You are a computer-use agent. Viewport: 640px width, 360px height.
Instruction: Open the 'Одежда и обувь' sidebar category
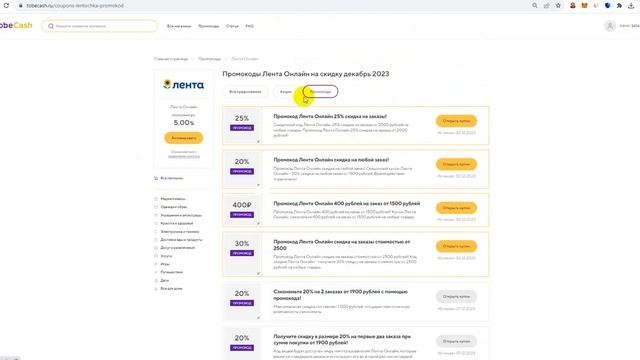(173, 207)
